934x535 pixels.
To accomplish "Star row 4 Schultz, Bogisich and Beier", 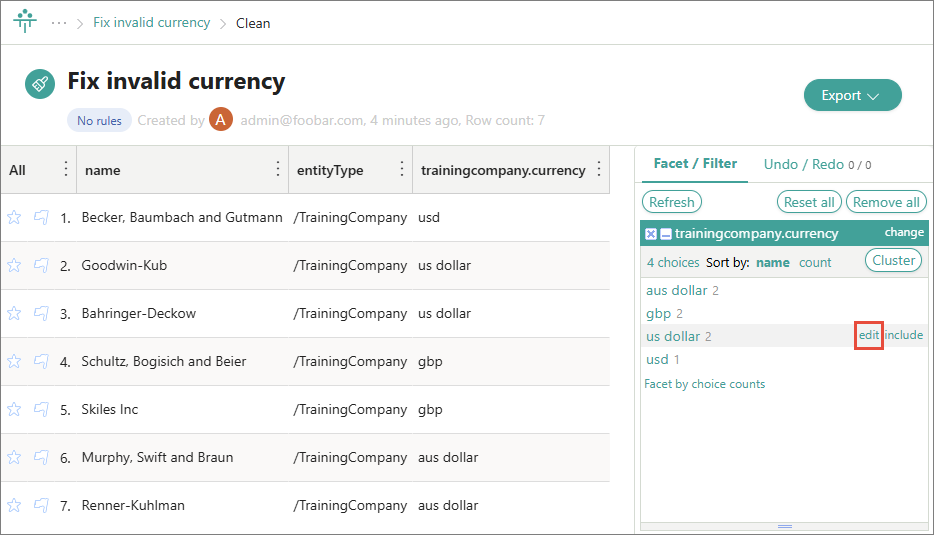I will point(14,362).
